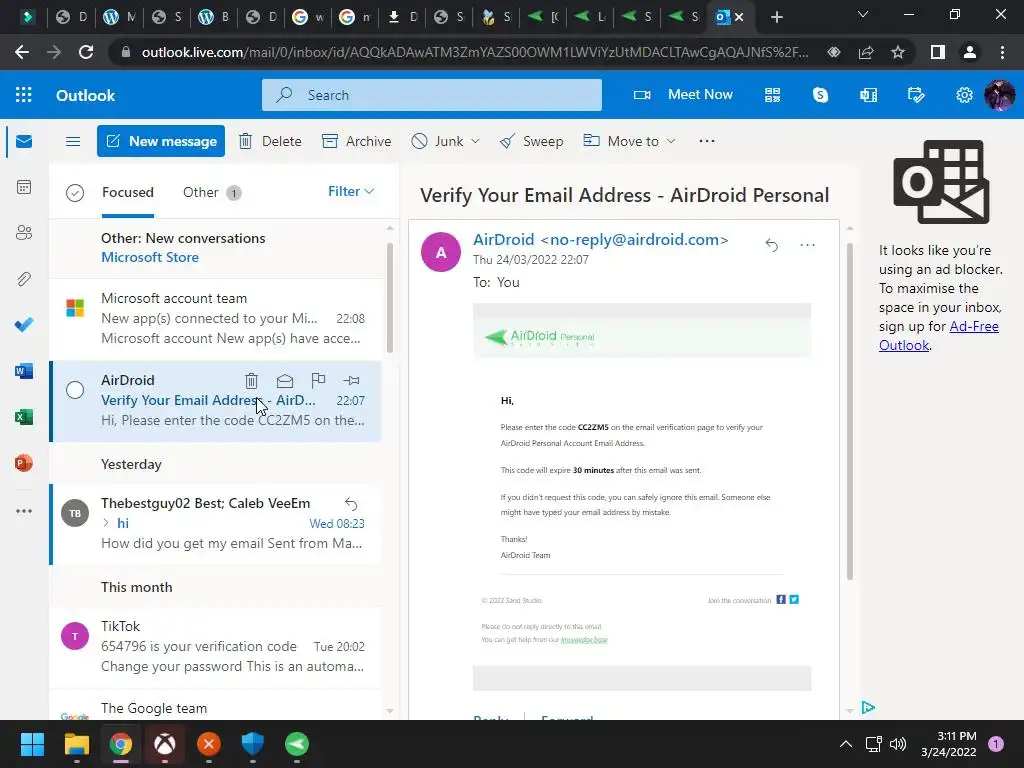
Task: Start a Meet Now call
Action: point(683,95)
